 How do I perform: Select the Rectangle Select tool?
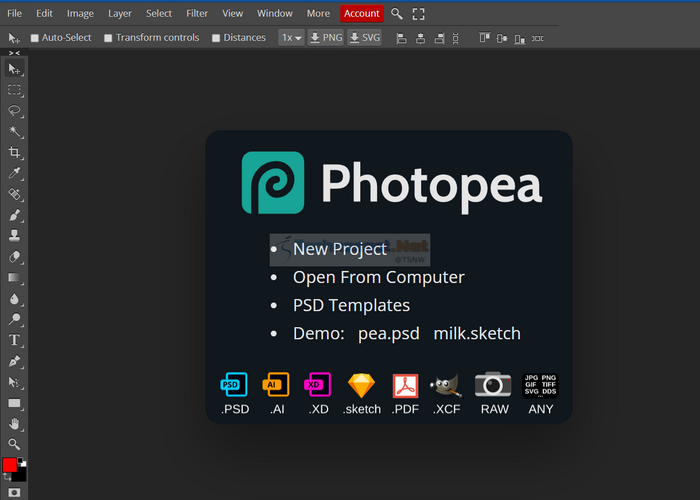(14, 90)
